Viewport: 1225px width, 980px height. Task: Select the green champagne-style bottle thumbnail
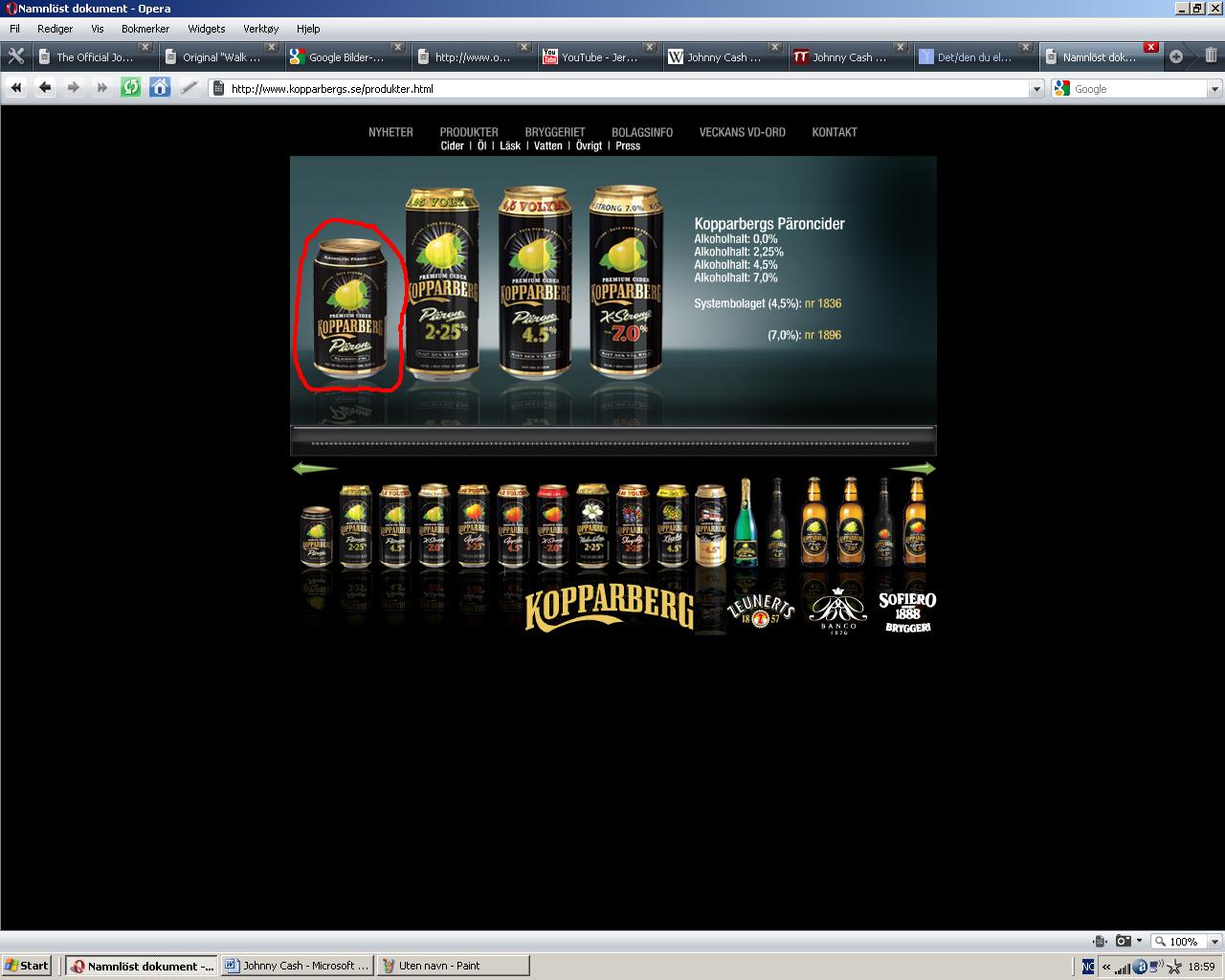click(x=746, y=524)
